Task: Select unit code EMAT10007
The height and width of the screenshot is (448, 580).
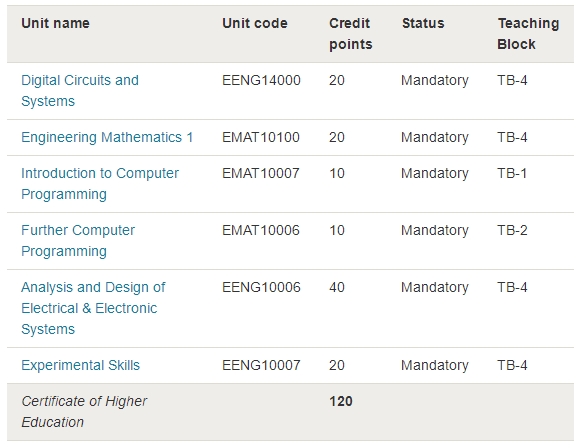Action: (x=261, y=173)
